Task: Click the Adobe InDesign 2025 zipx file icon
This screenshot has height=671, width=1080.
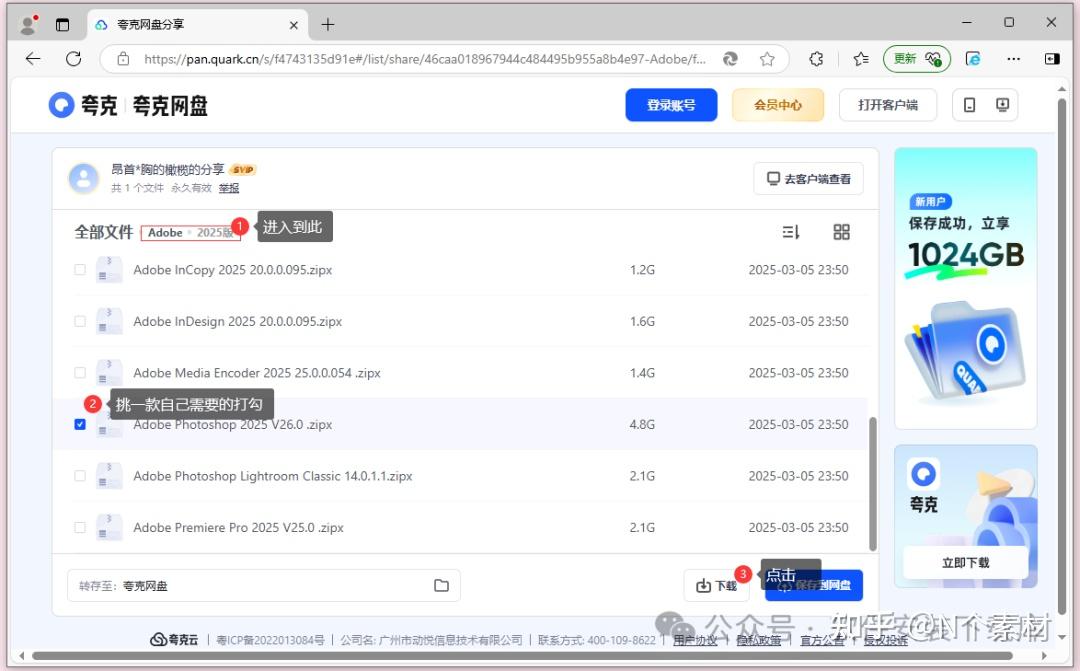Action: pyautogui.click(x=109, y=321)
